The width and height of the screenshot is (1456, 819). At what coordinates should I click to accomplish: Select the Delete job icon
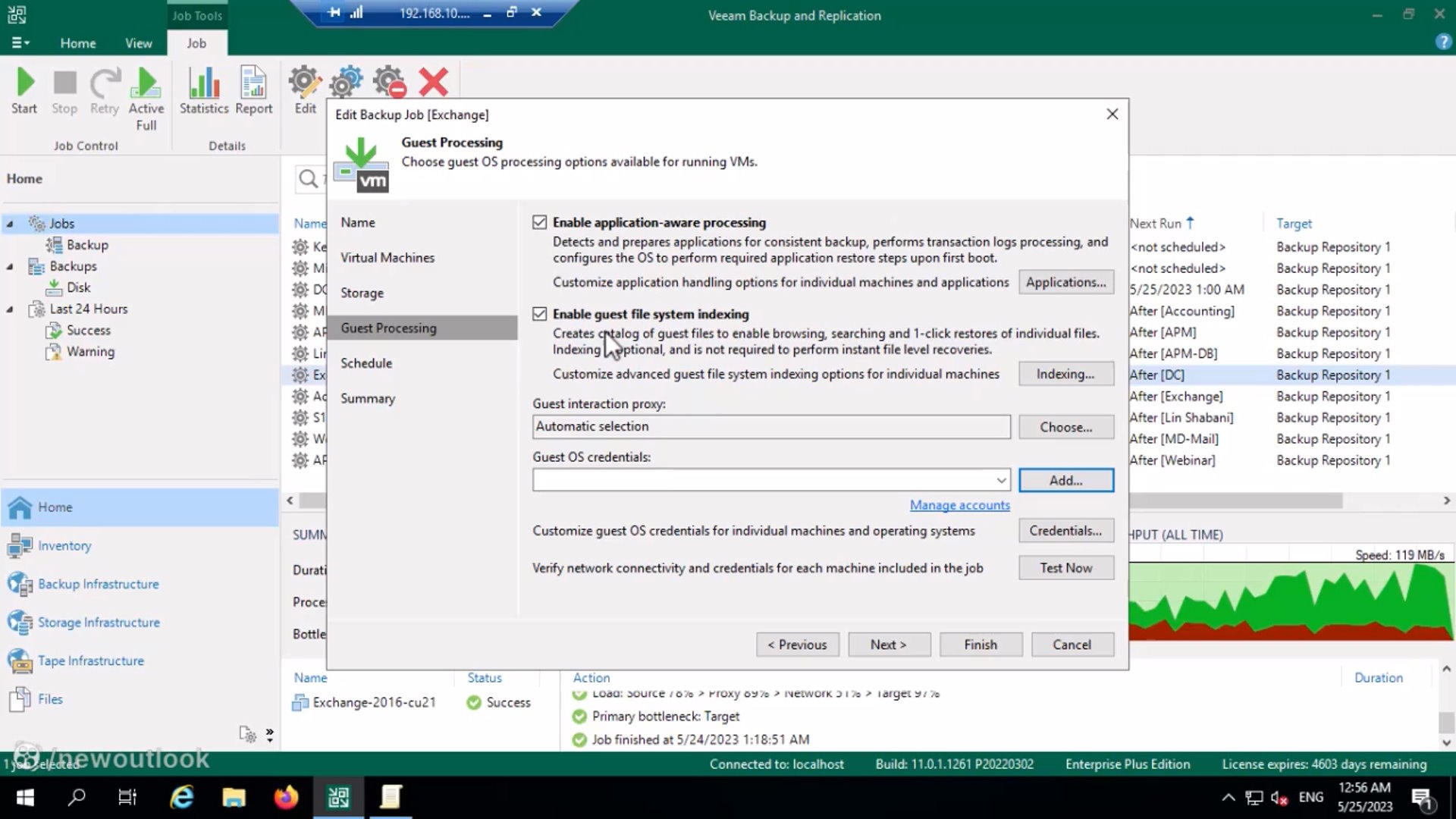coord(433,81)
